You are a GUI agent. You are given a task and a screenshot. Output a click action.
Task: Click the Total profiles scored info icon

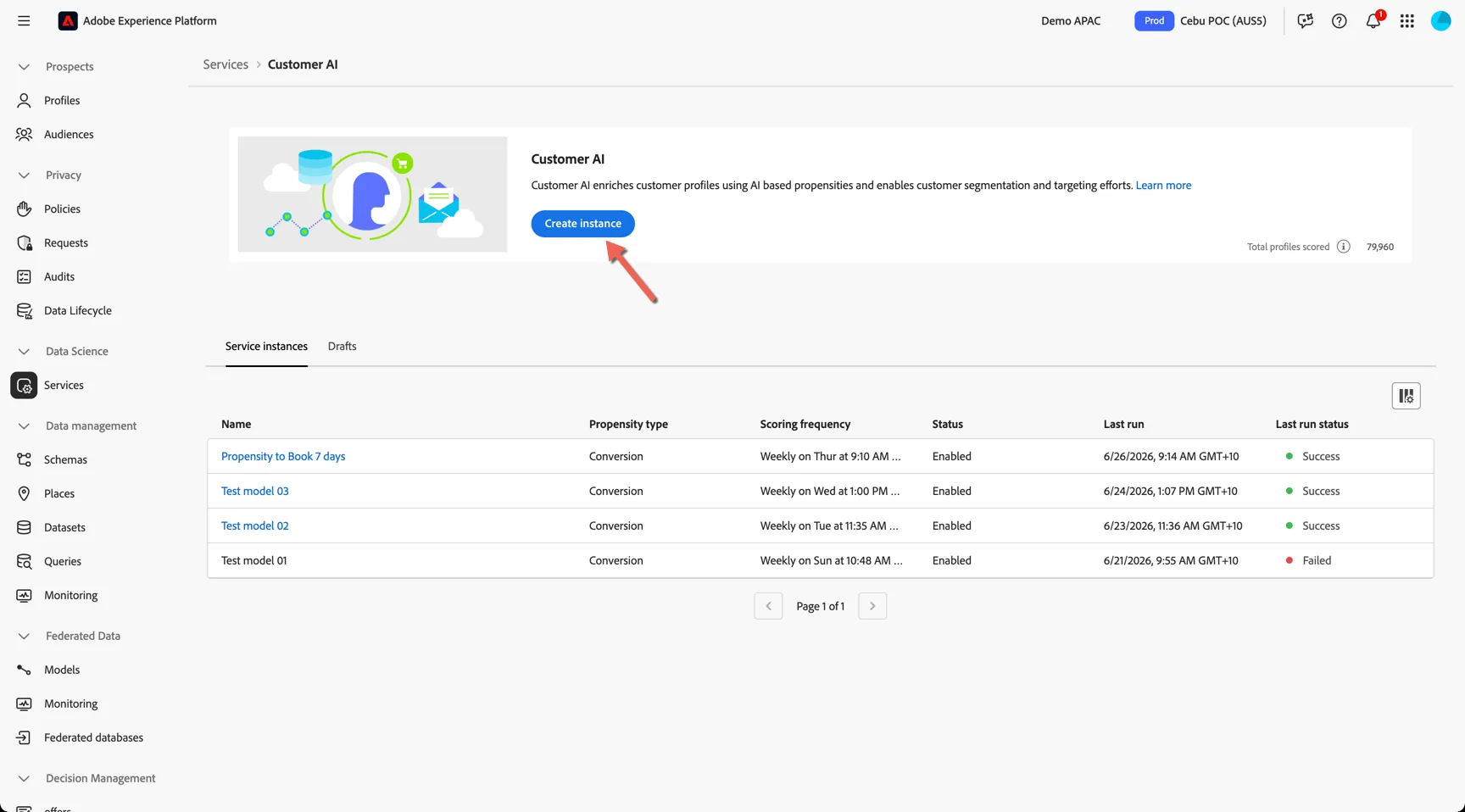(x=1344, y=247)
